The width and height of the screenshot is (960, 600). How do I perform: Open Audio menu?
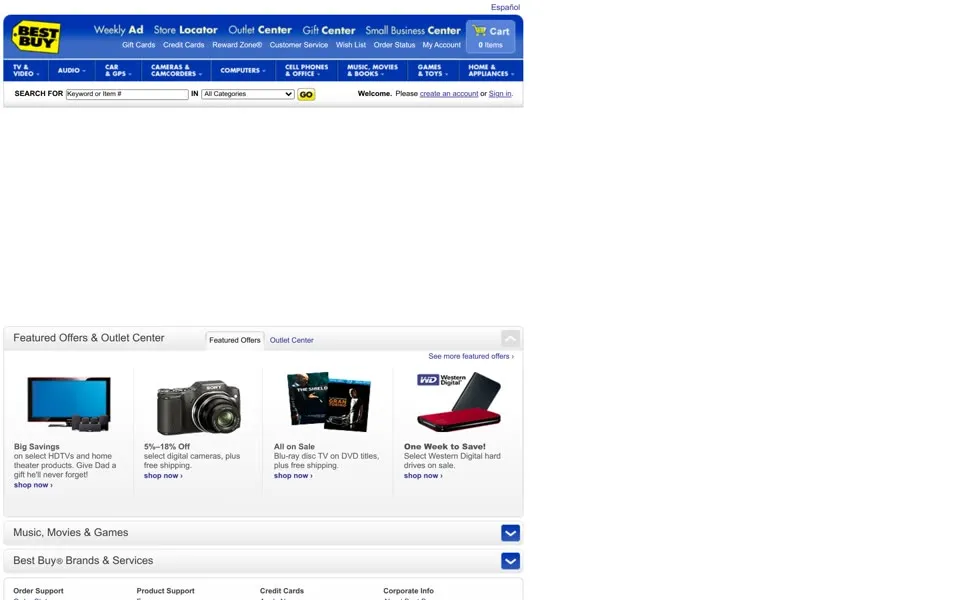pos(72,70)
